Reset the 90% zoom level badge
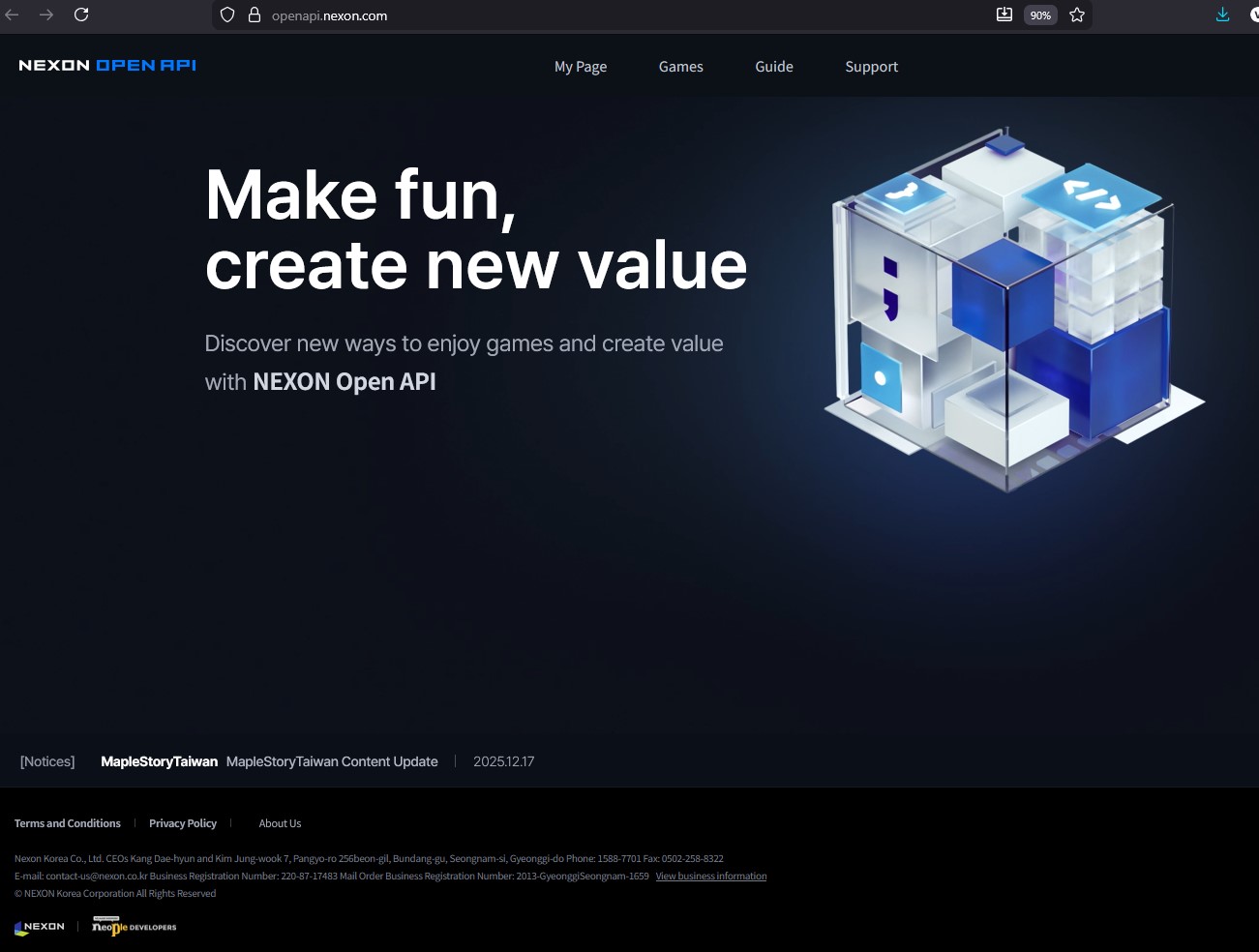 point(1040,15)
